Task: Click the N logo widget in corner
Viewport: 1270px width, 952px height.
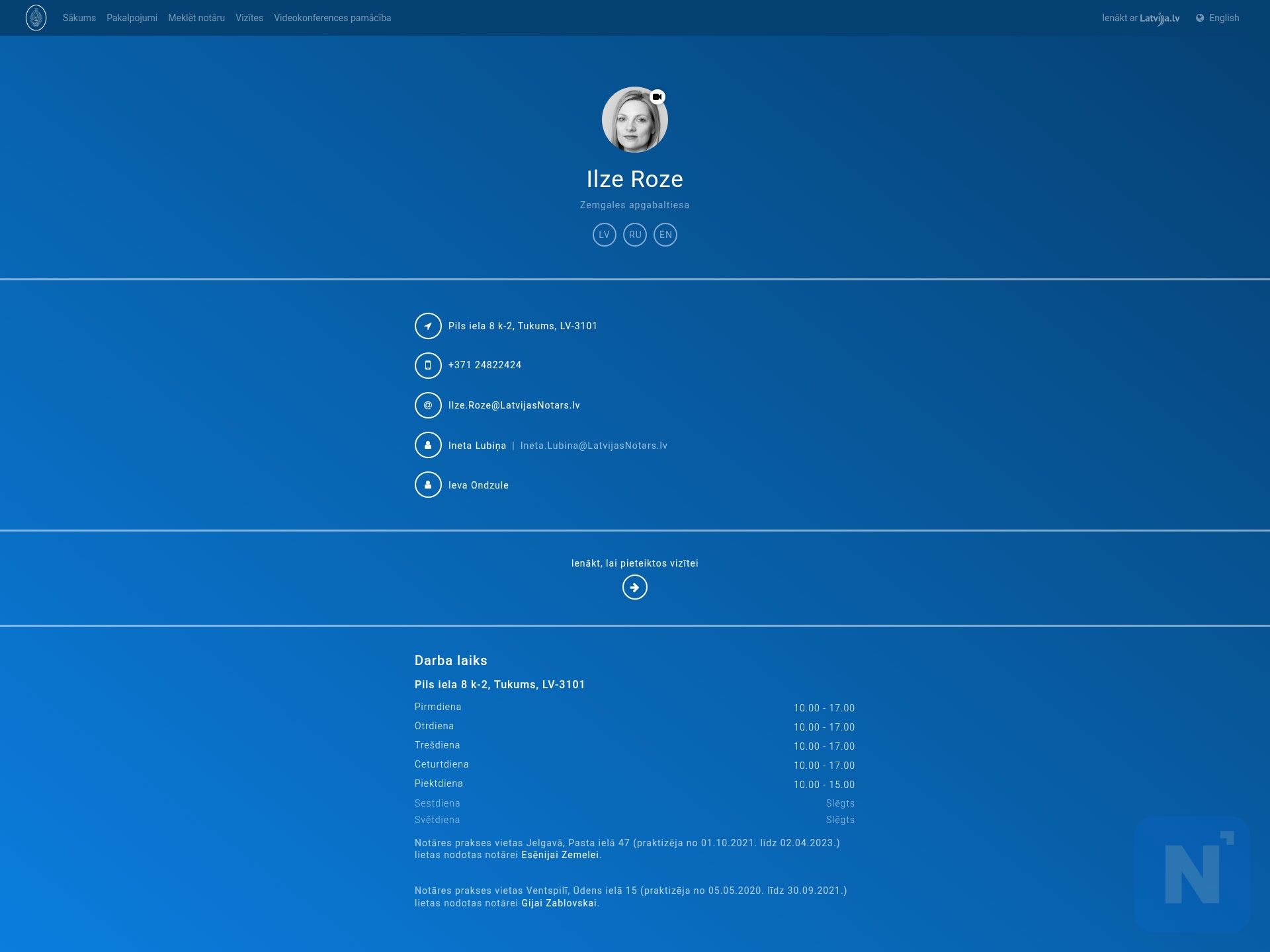Action: point(1192,874)
